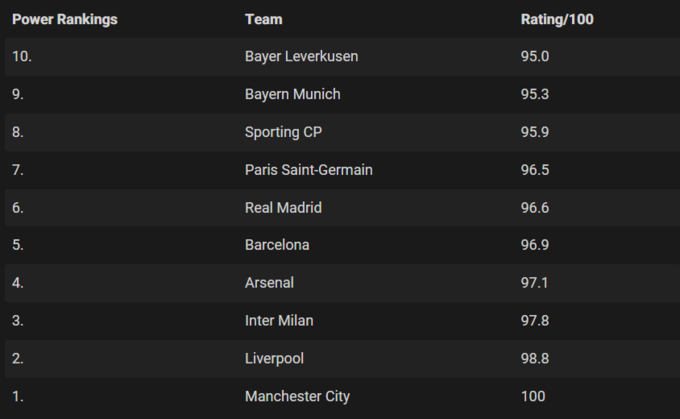This screenshot has height=419, width=680.
Task: Click Manchester City's 100 rating
Action: tap(533, 396)
